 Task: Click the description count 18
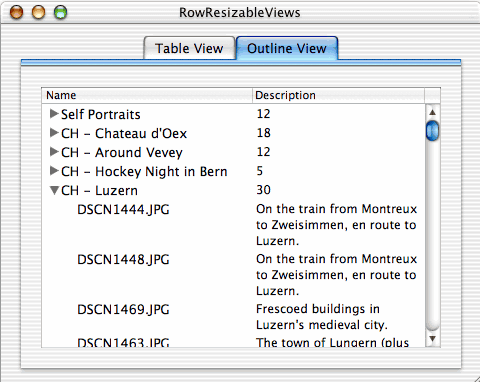263,133
